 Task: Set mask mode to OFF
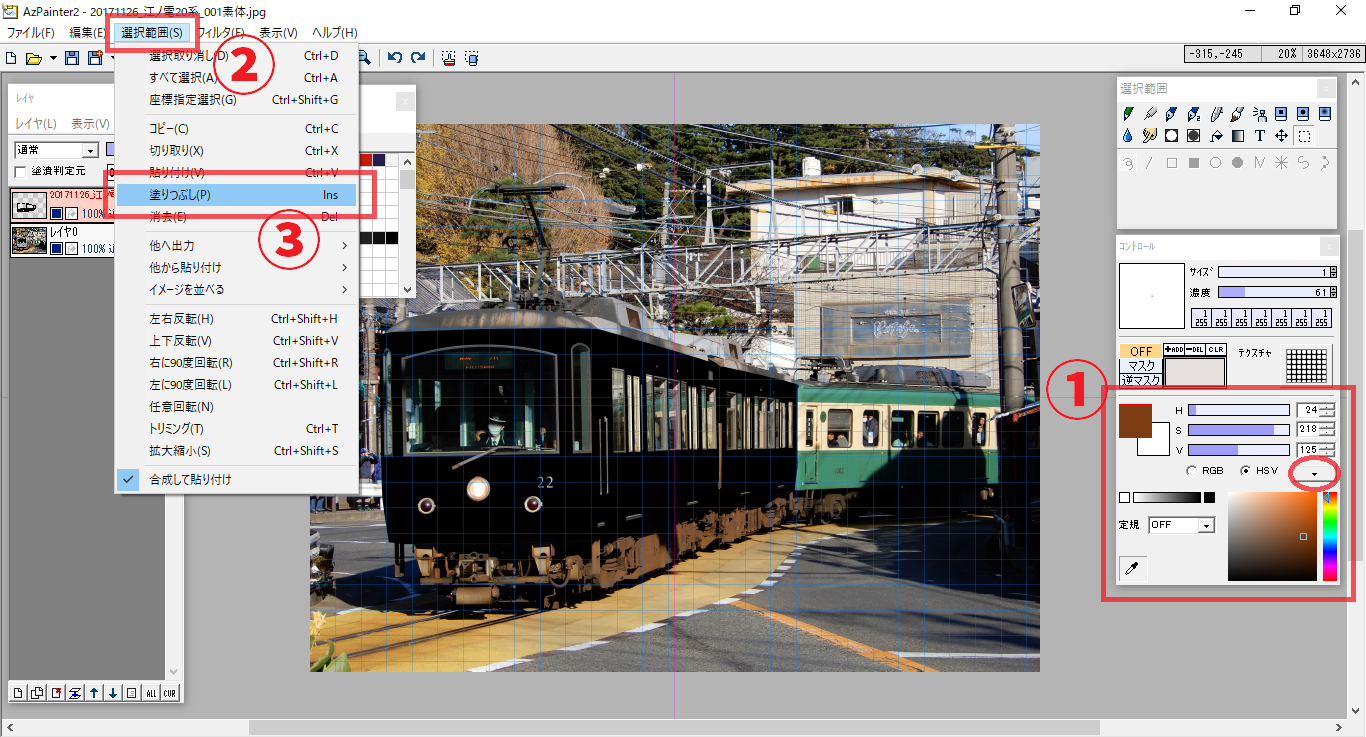point(1140,351)
